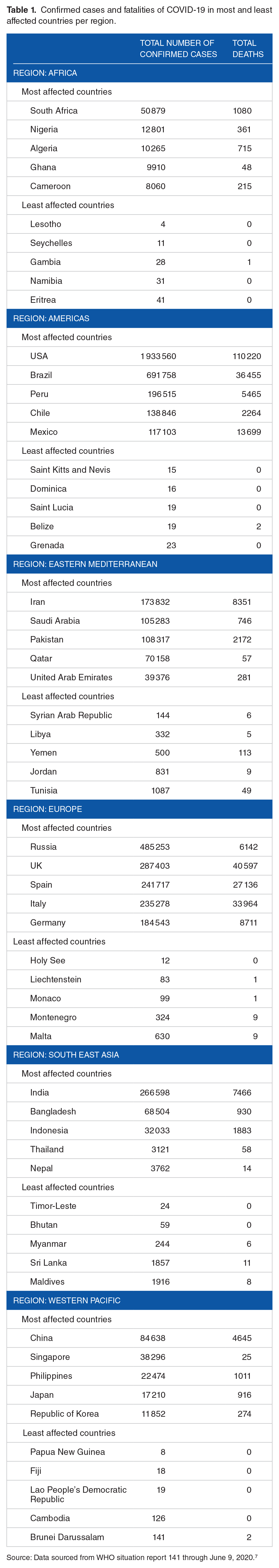Image resolution: width=279 pixels, height=1568 pixels.
Task: Select the USA confirmed cases value 1933560
Action: click(158, 356)
